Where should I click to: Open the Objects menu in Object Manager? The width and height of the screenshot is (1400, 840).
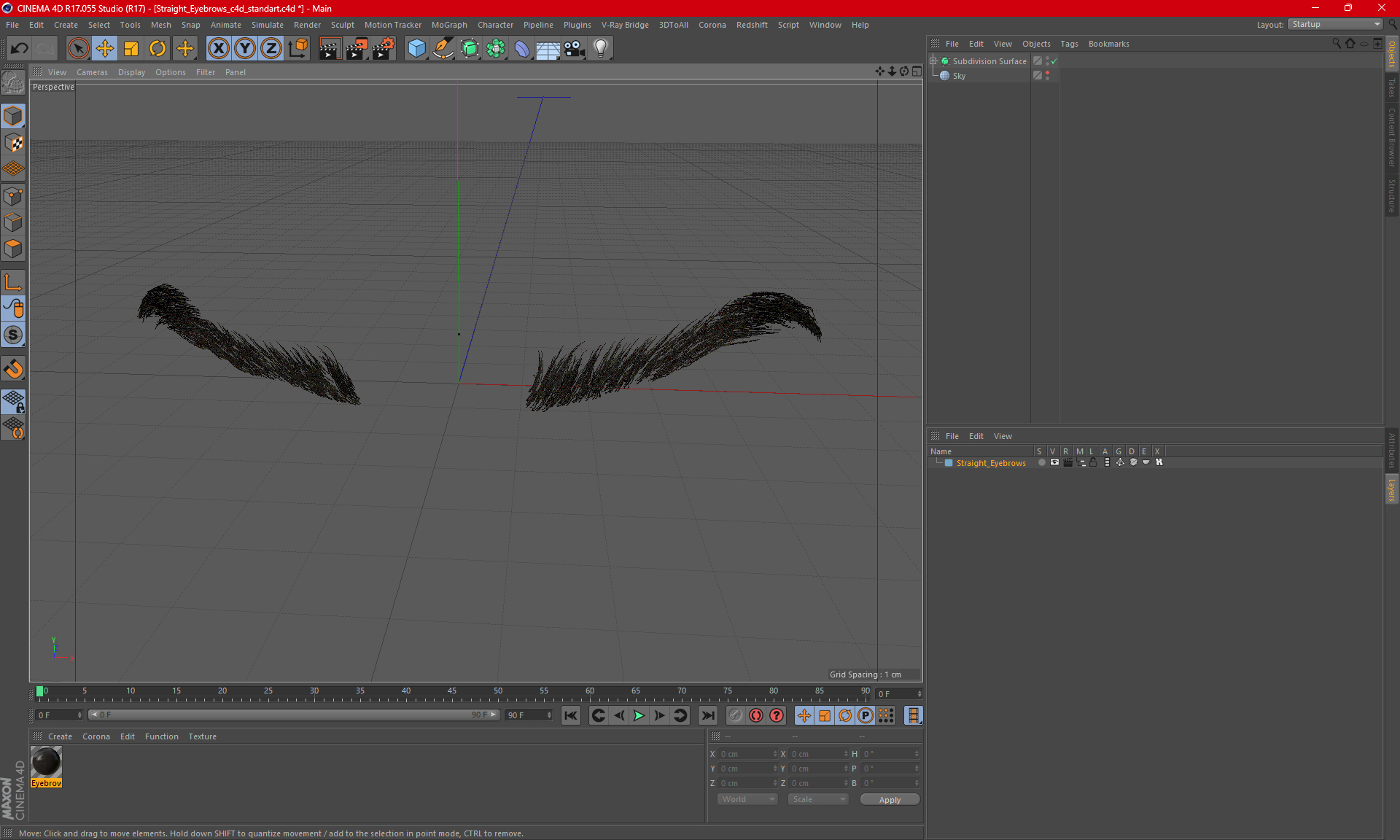tap(1036, 44)
